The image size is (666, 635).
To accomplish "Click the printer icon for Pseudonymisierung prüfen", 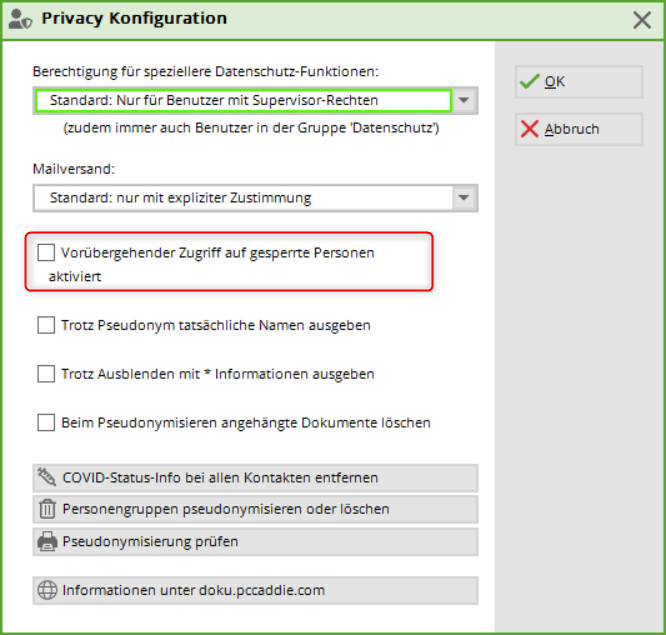I will point(47,542).
